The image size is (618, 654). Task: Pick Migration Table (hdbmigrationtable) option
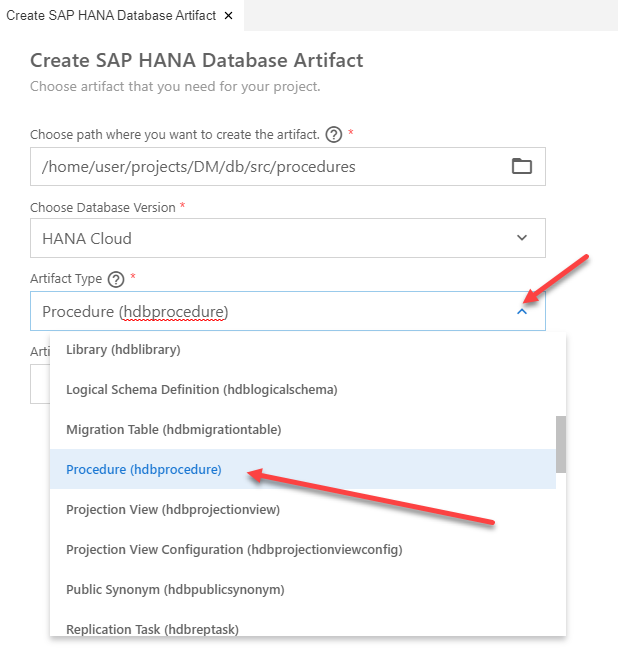click(303, 430)
